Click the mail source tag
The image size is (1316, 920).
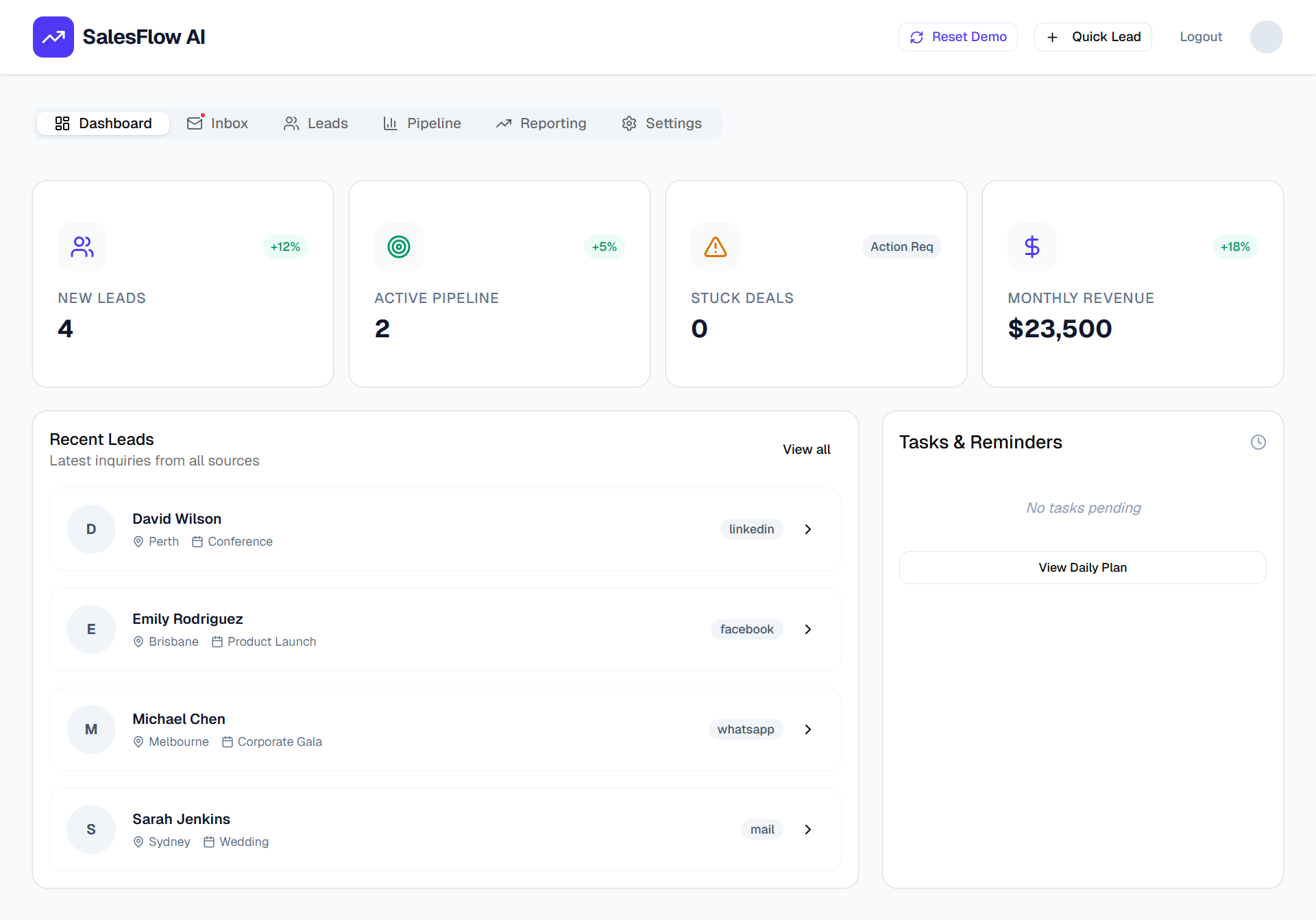[762, 830]
